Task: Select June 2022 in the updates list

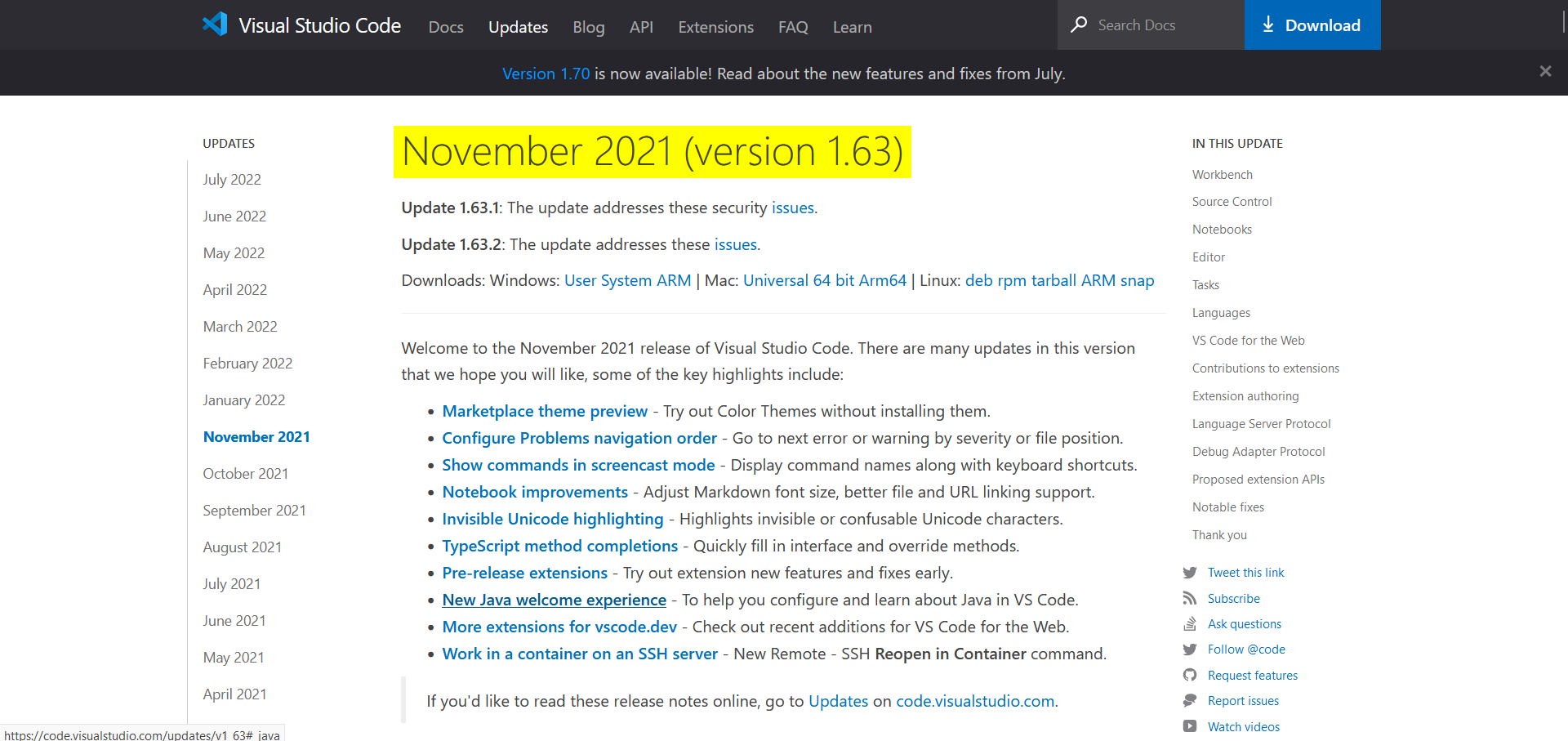Action: point(234,216)
